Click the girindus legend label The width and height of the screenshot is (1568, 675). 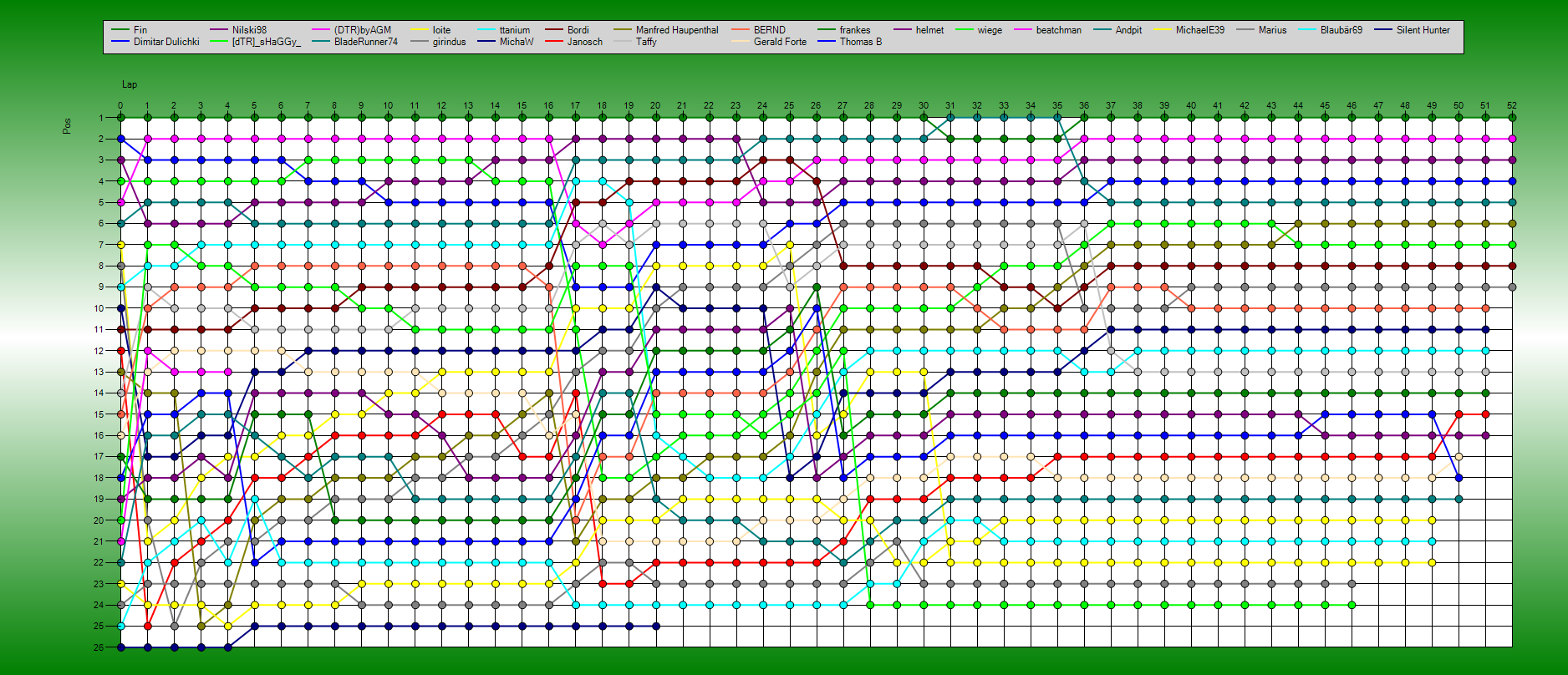[x=450, y=42]
